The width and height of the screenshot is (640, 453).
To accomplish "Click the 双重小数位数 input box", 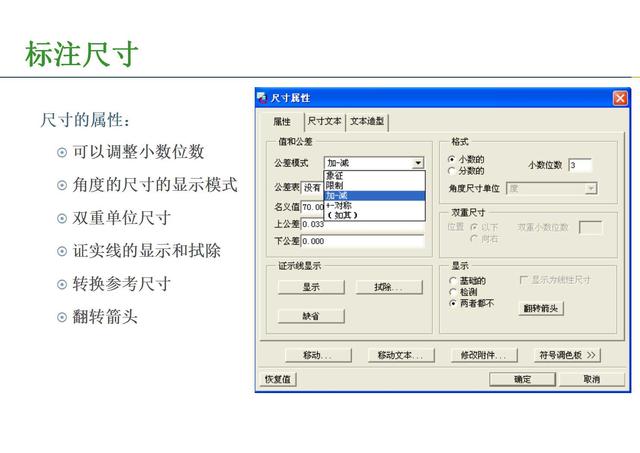I will (590, 227).
